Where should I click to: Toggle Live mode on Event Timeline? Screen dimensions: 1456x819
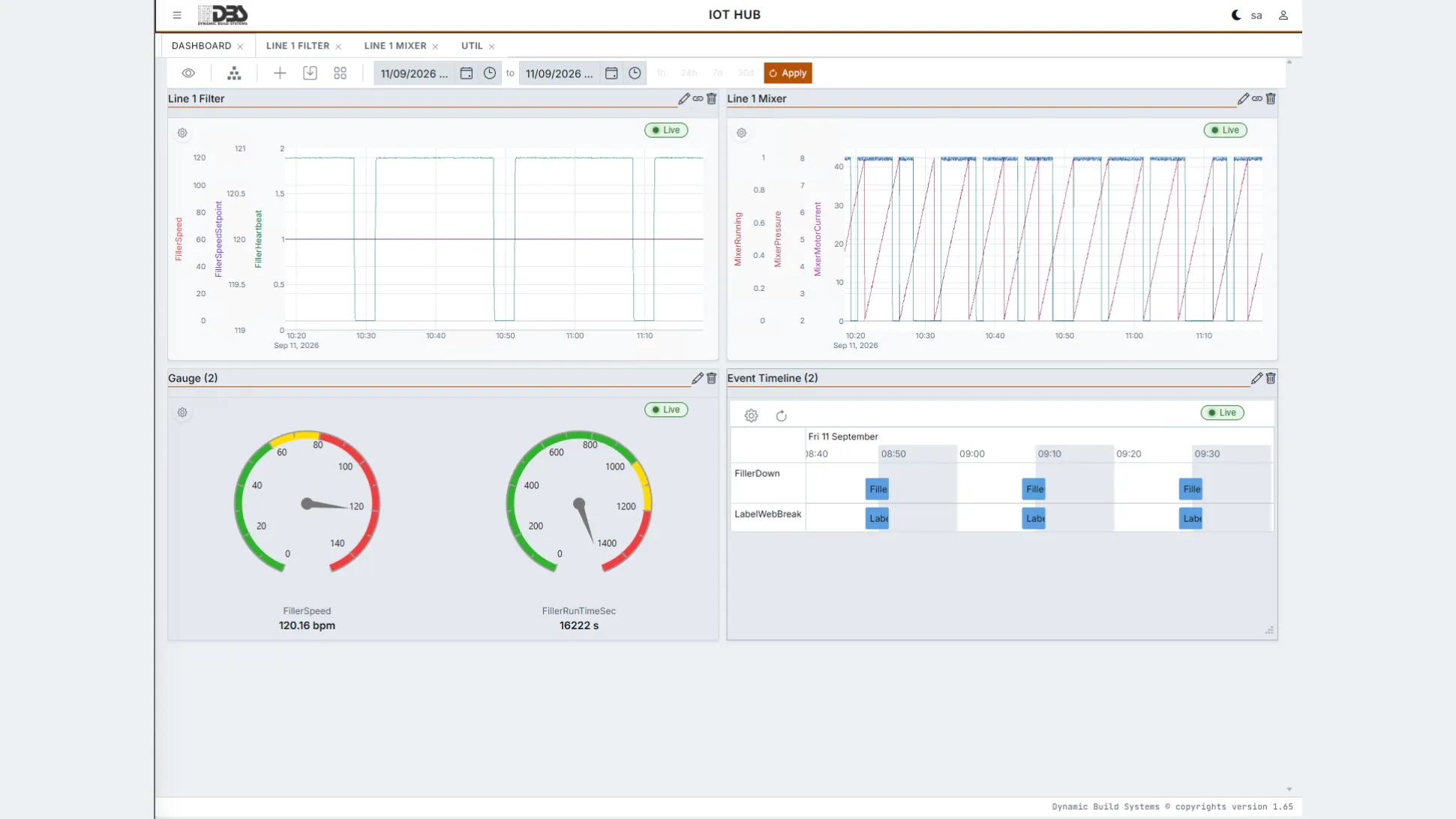[1222, 412]
